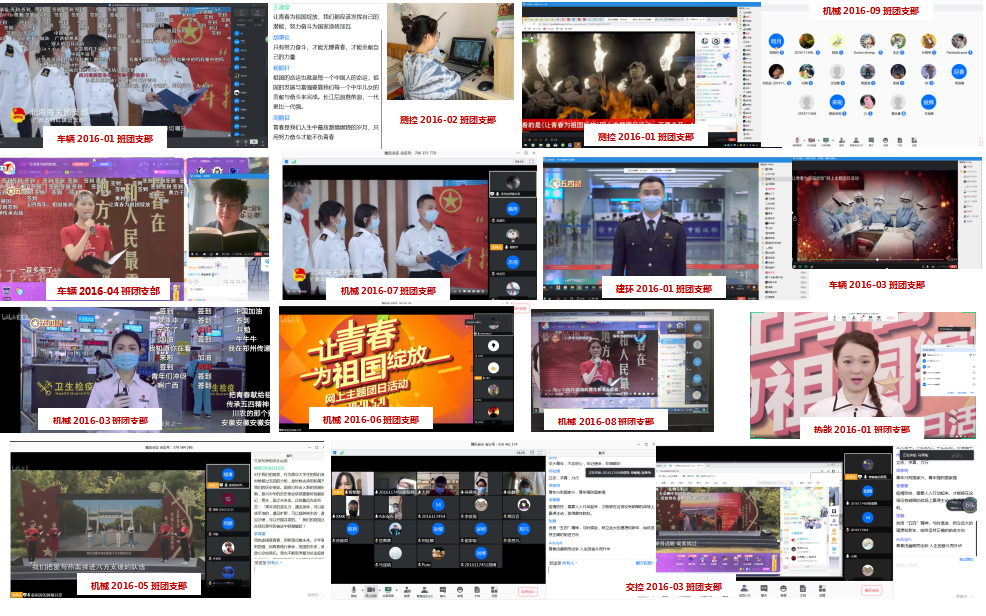Screen dimensions: 986x616
Task: Open chat icon in 交控 2016-03 meeting toolbar
Action: tap(763, 588)
